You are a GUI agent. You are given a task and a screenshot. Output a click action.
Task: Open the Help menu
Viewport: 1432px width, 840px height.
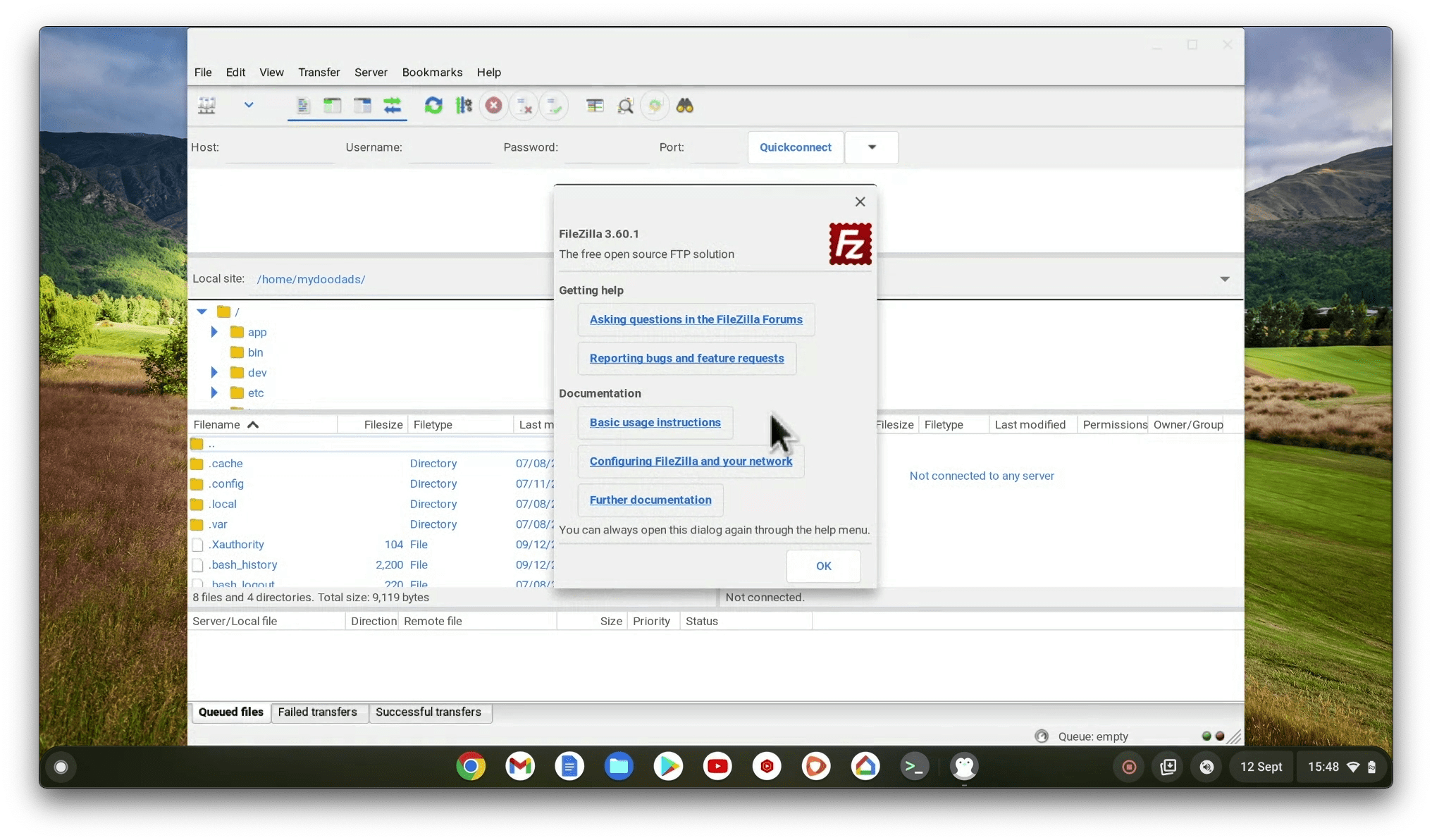point(488,72)
